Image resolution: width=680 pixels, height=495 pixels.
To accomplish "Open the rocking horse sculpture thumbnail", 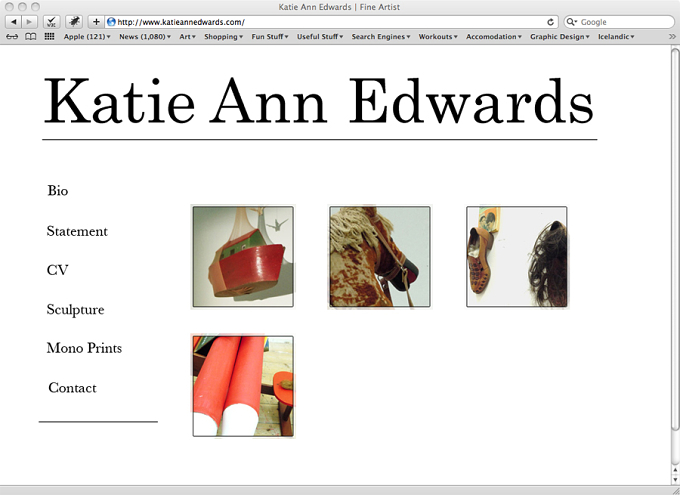I will click(x=380, y=256).
